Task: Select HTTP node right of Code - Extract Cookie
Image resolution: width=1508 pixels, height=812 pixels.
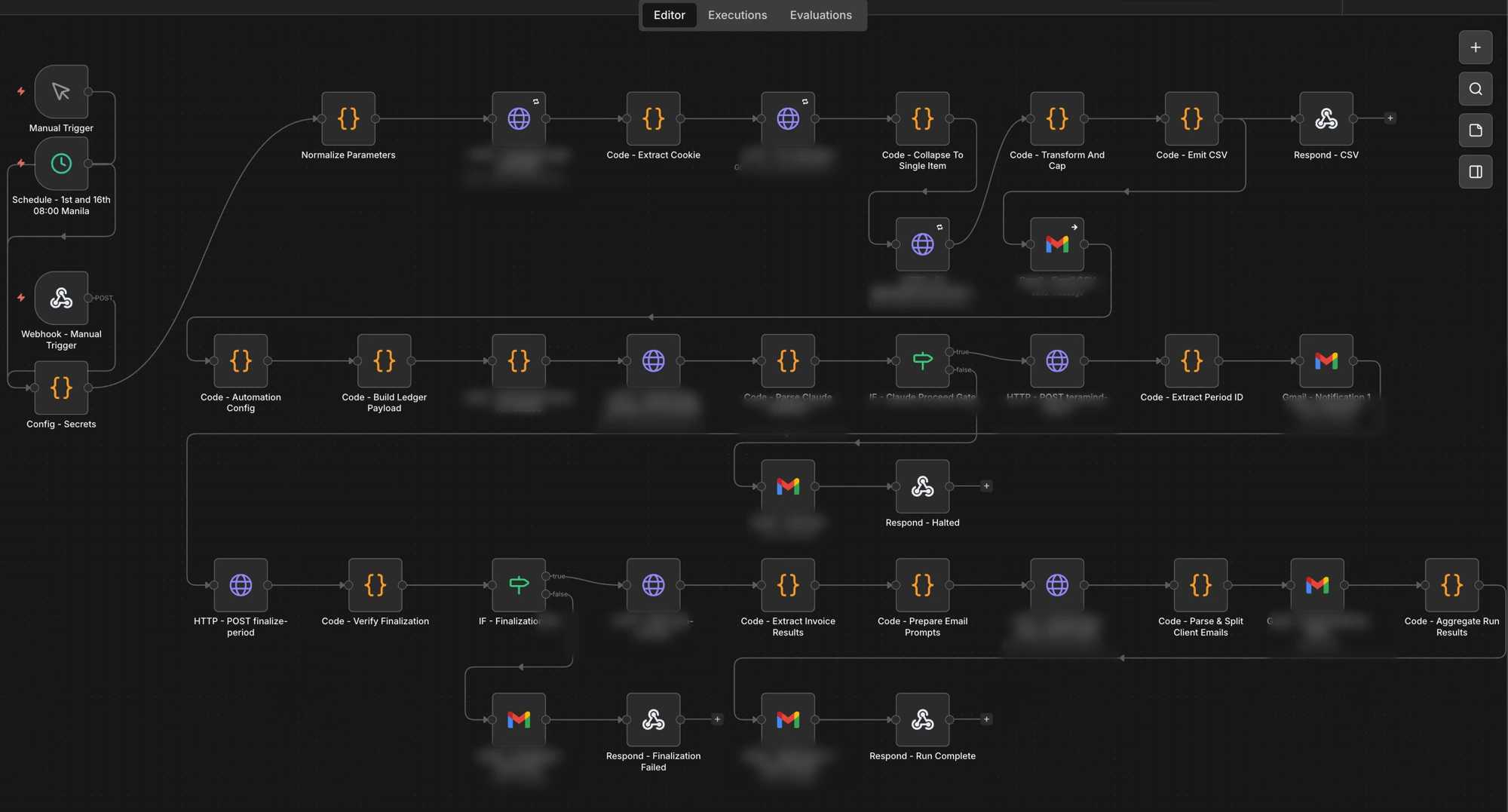Action: click(x=788, y=118)
